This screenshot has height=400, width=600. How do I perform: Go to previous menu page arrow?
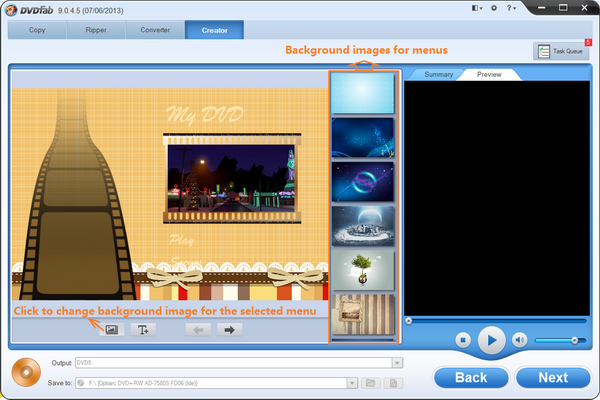[198, 330]
